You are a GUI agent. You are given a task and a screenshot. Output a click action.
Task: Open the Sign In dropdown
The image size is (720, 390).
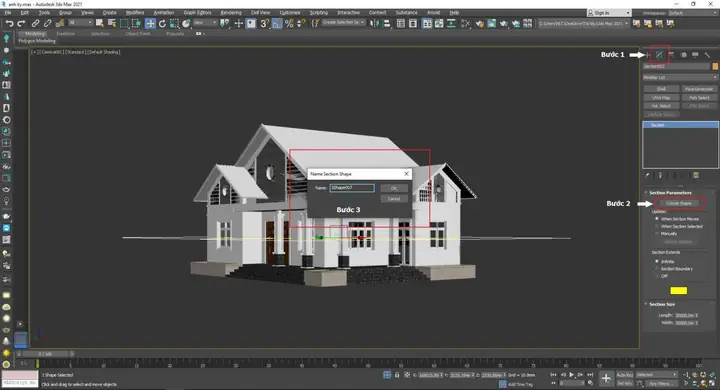click(609, 13)
